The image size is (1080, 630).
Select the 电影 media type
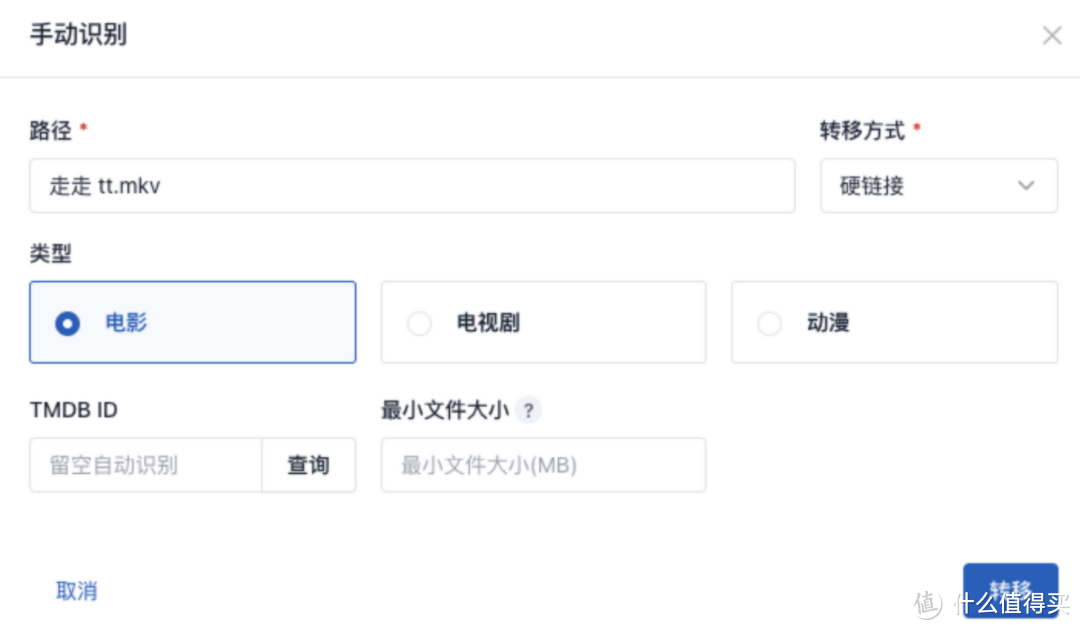click(x=192, y=322)
